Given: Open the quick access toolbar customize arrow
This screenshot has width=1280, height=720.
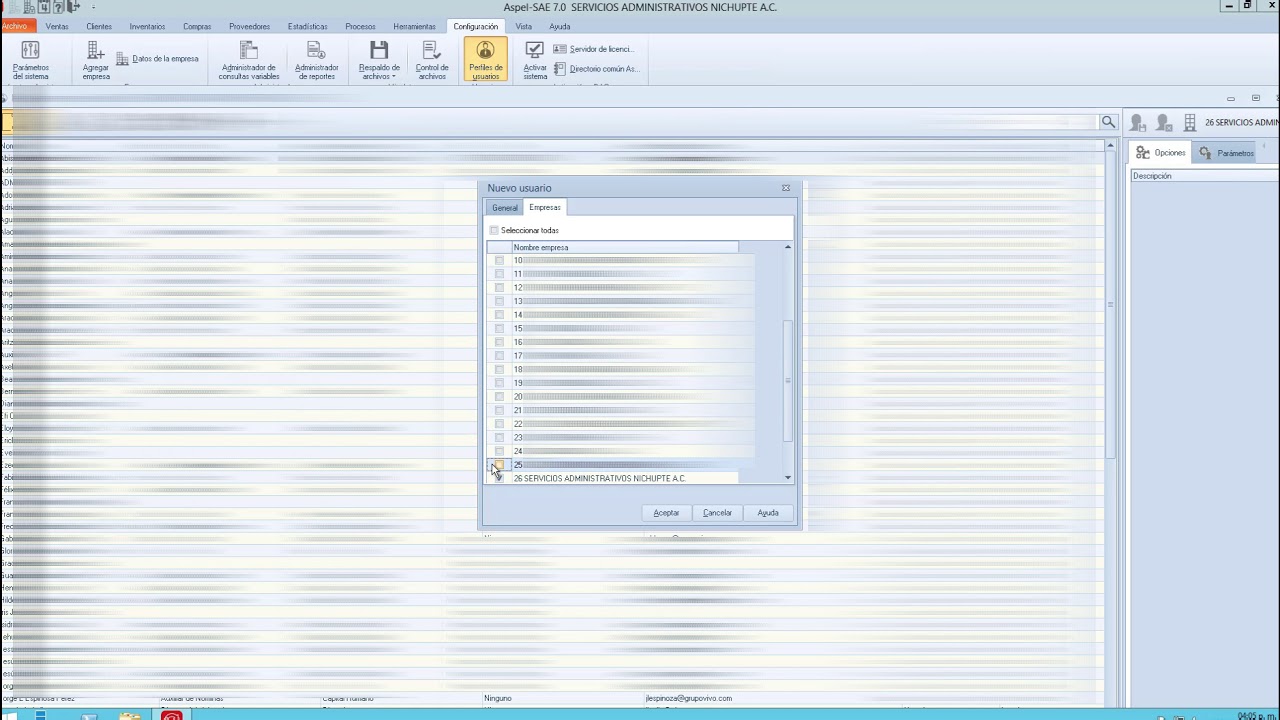Looking at the screenshot, I should [x=94, y=7].
